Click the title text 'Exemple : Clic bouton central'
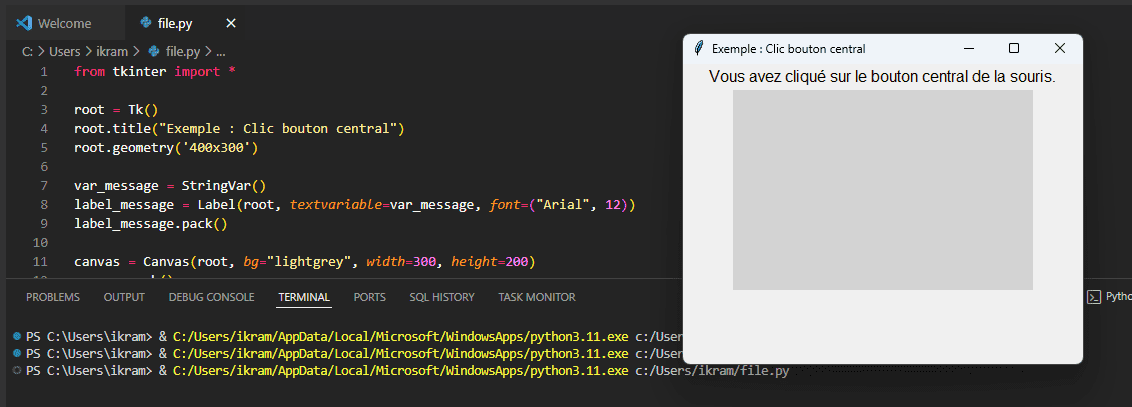This screenshot has height=407, width=1132. click(788, 49)
